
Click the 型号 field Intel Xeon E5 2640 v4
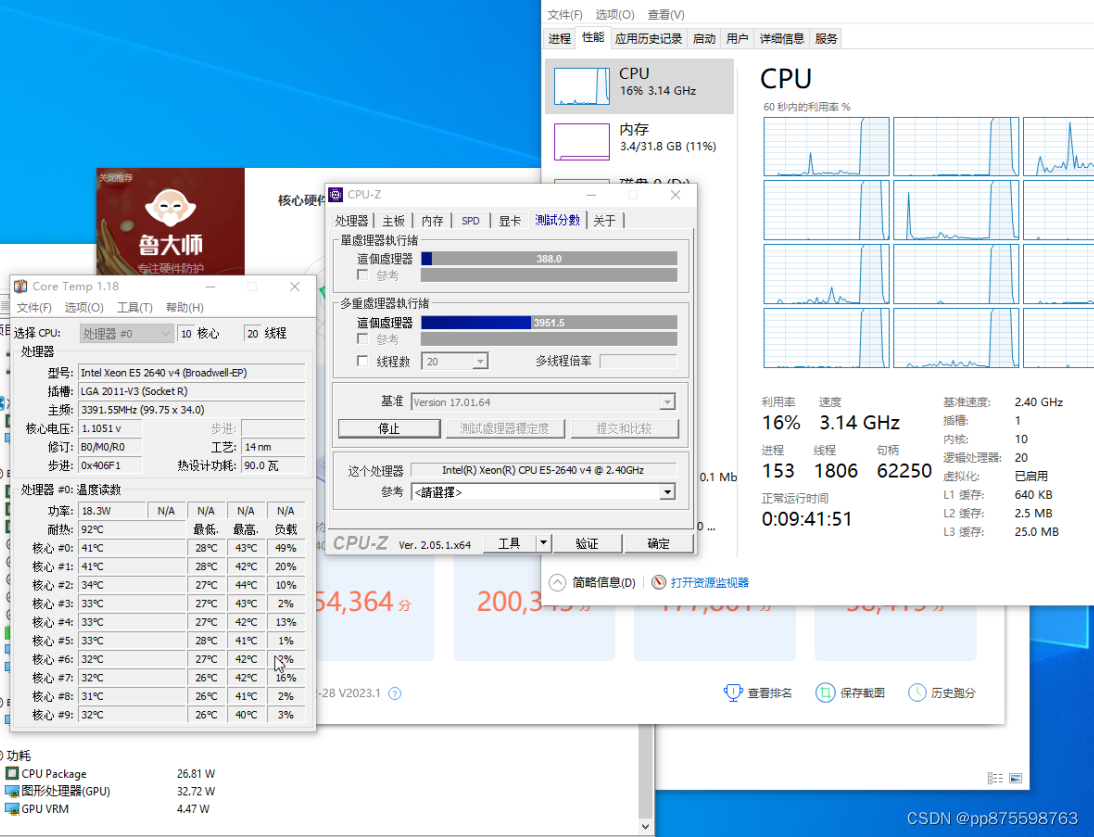(x=192, y=372)
